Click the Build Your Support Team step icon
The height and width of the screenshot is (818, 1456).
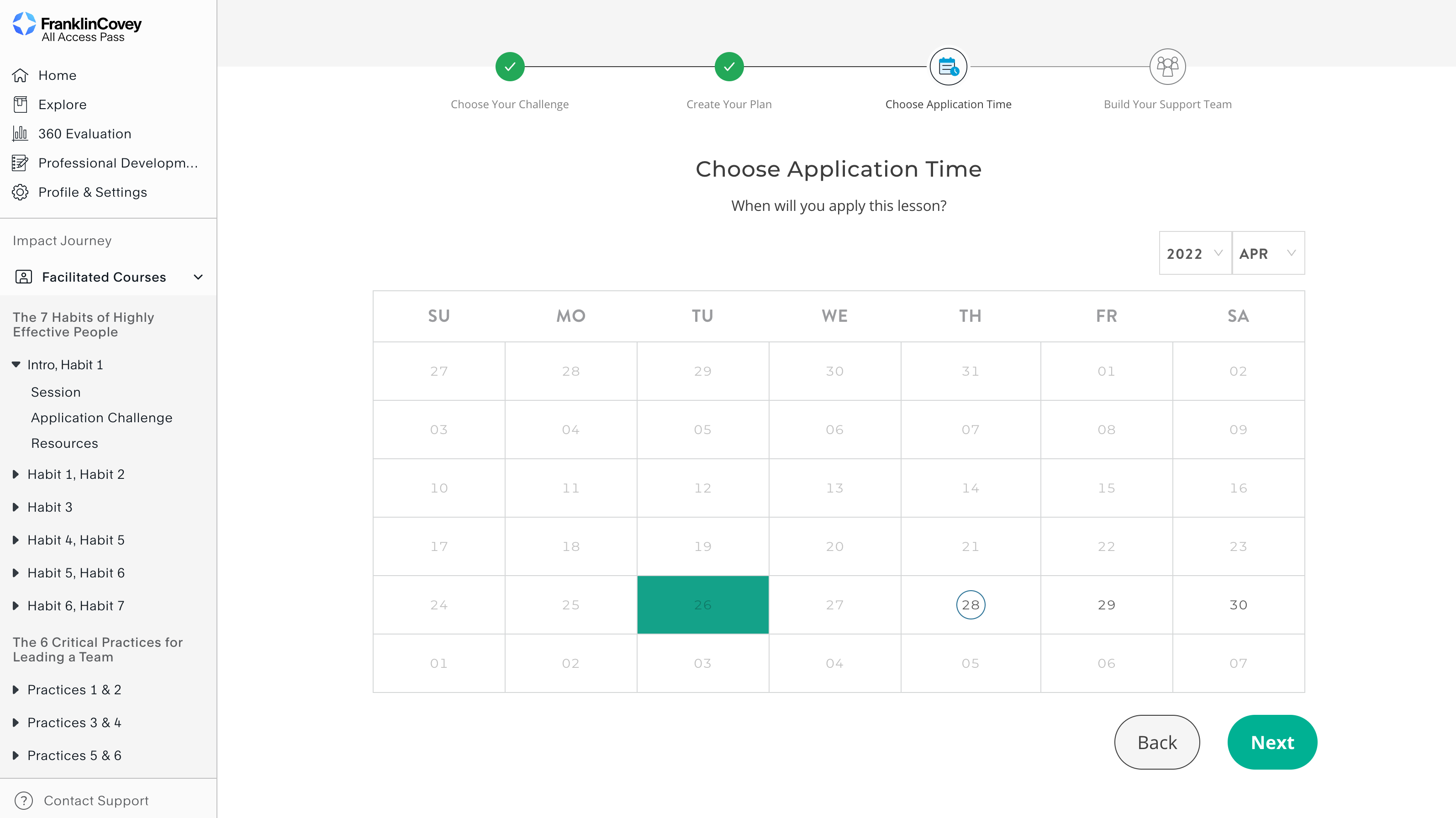tap(1168, 66)
